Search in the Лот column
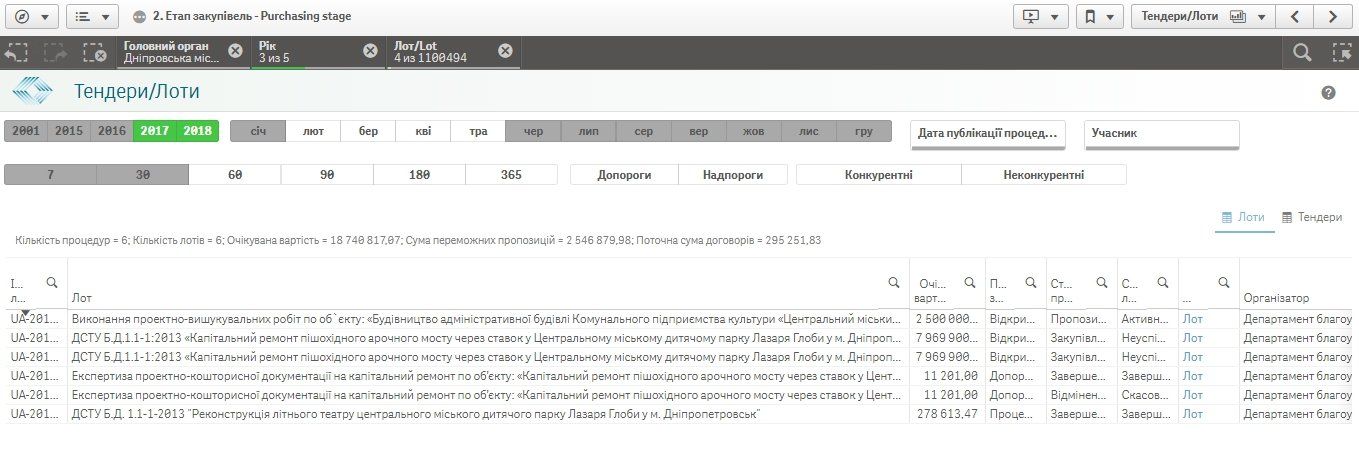Screen dimensions: 1359x458 click(894, 283)
